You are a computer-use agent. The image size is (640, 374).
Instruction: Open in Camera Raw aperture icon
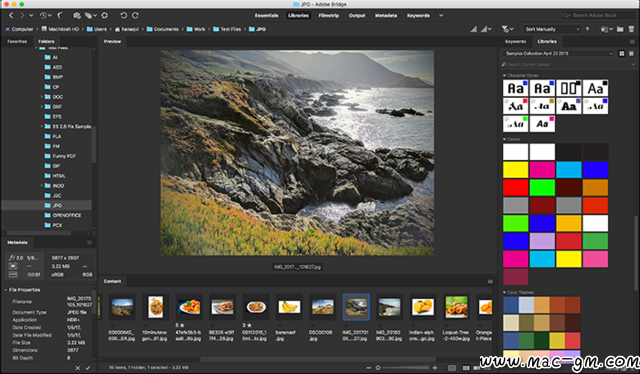pos(104,16)
